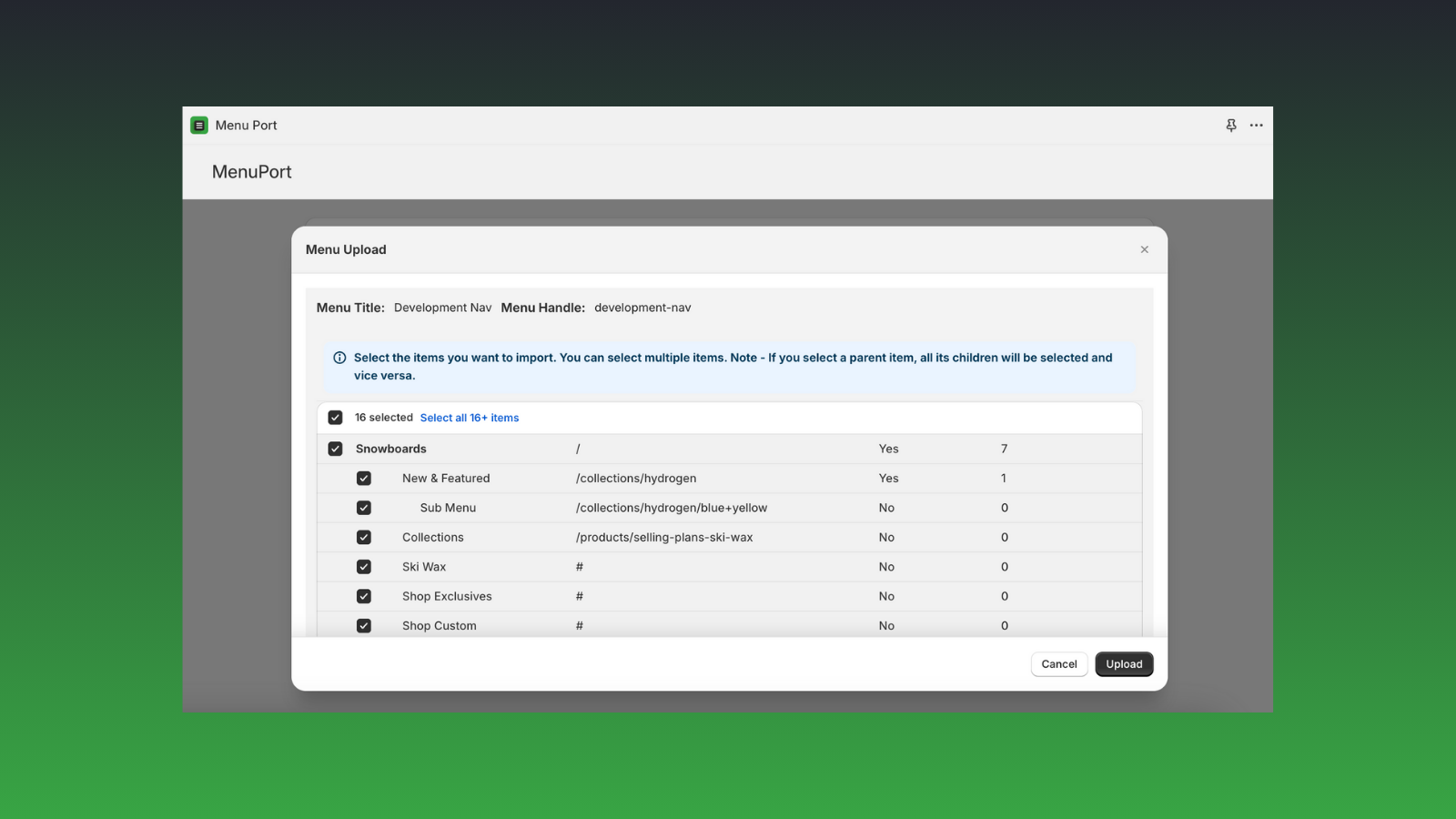The height and width of the screenshot is (819, 1456).
Task: Uncheck the Sub Menu checkbox
Action: pos(364,508)
